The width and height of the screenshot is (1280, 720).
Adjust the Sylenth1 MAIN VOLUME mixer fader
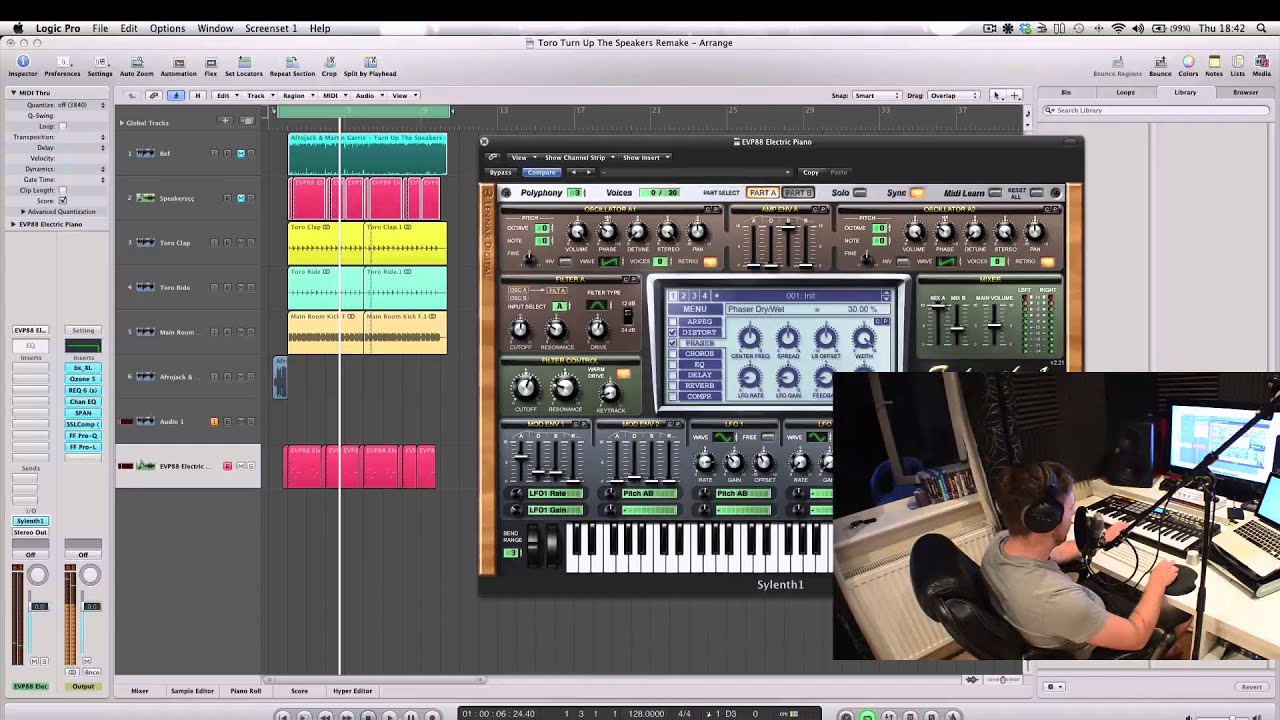pyautogui.click(x=994, y=323)
